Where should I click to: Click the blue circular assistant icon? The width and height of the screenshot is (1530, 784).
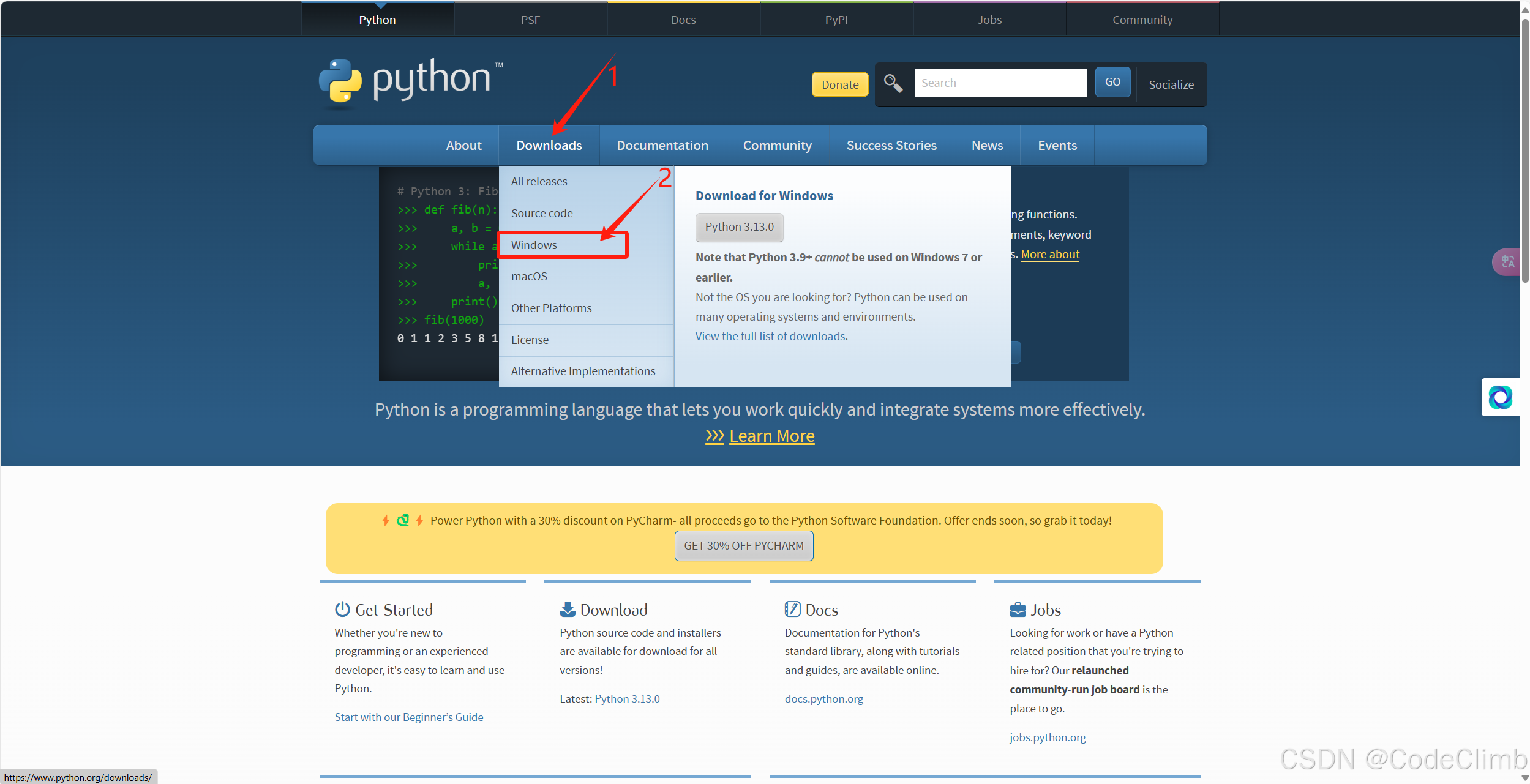click(x=1500, y=397)
